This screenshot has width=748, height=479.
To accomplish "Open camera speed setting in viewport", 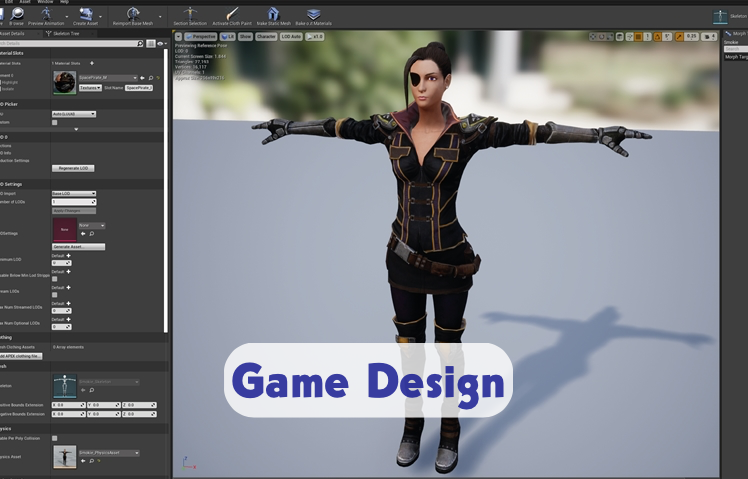I will click(x=710, y=36).
